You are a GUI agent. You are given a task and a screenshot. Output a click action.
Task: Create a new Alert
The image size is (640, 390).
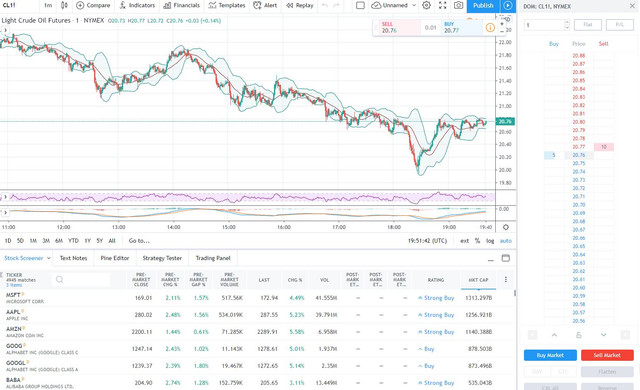click(265, 5)
